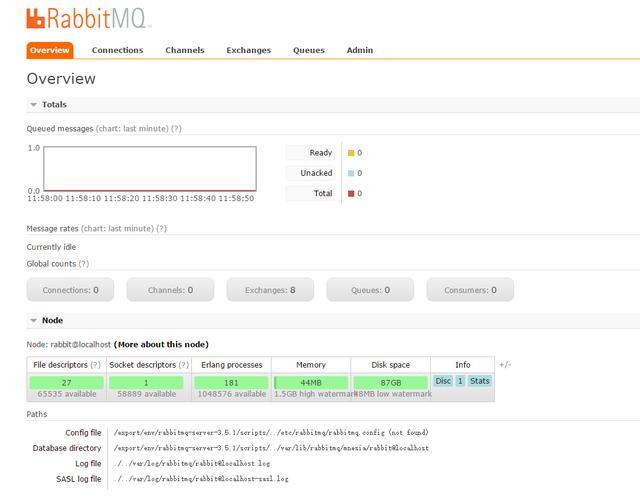
Task: Open Message rates chart range link
Action: click(117, 228)
